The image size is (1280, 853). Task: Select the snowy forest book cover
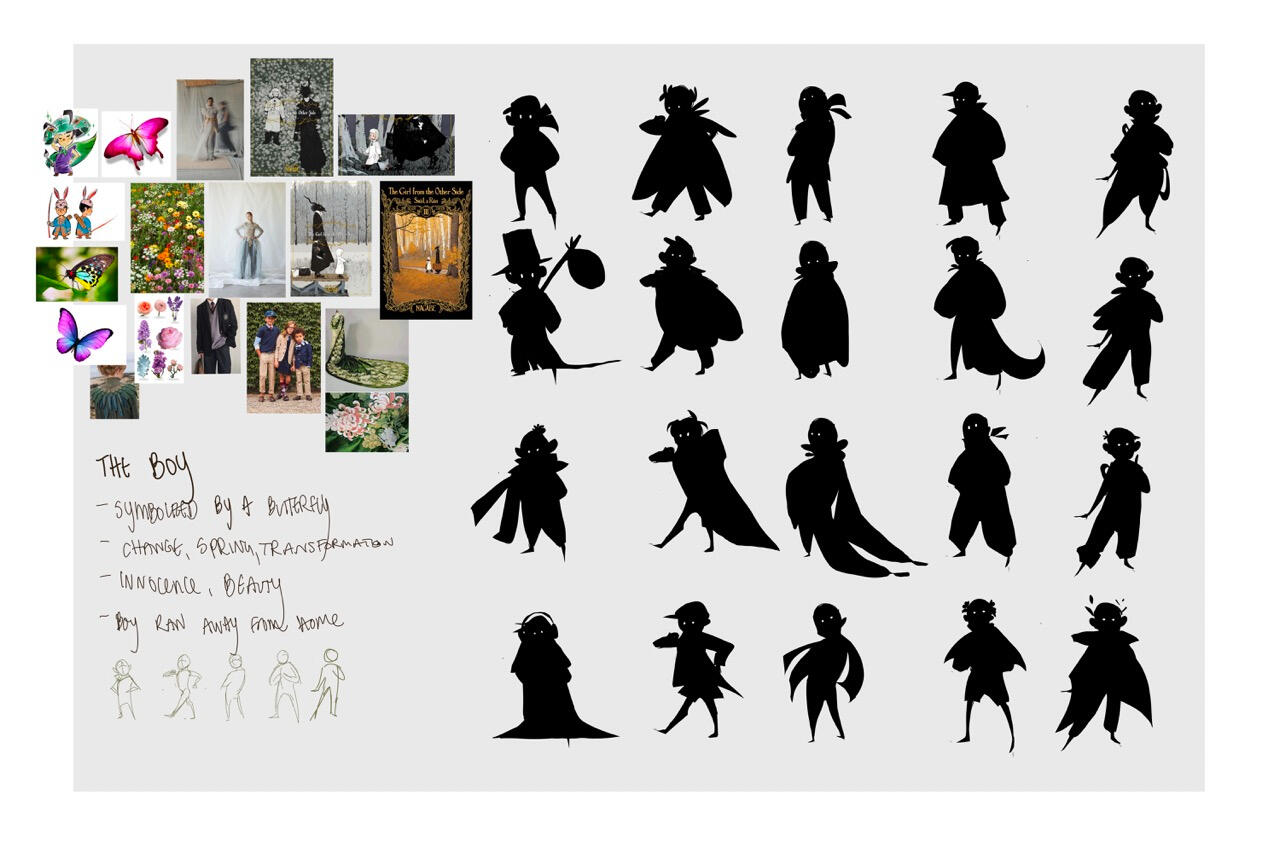pos(330,238)
